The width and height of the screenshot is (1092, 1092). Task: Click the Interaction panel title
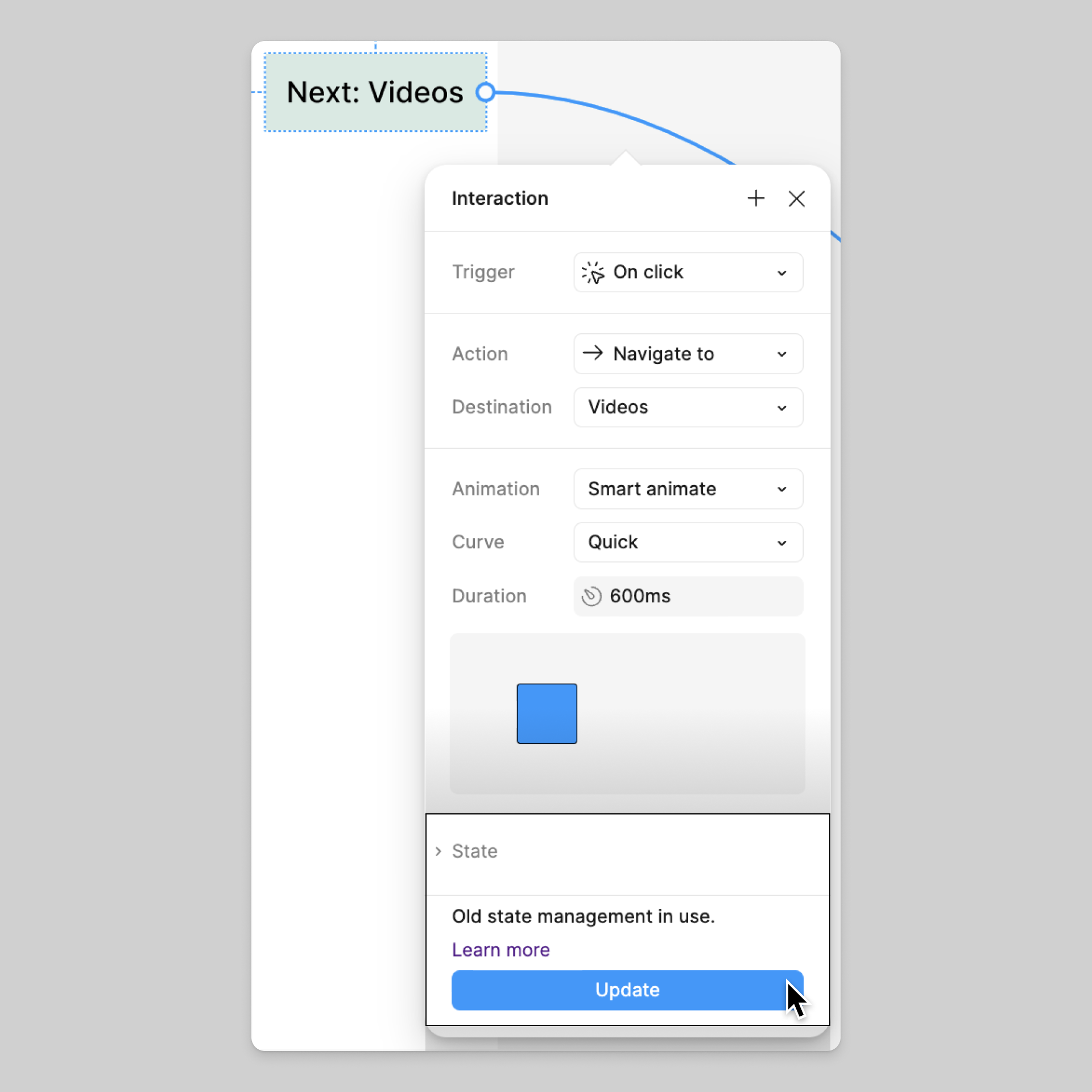500,198
